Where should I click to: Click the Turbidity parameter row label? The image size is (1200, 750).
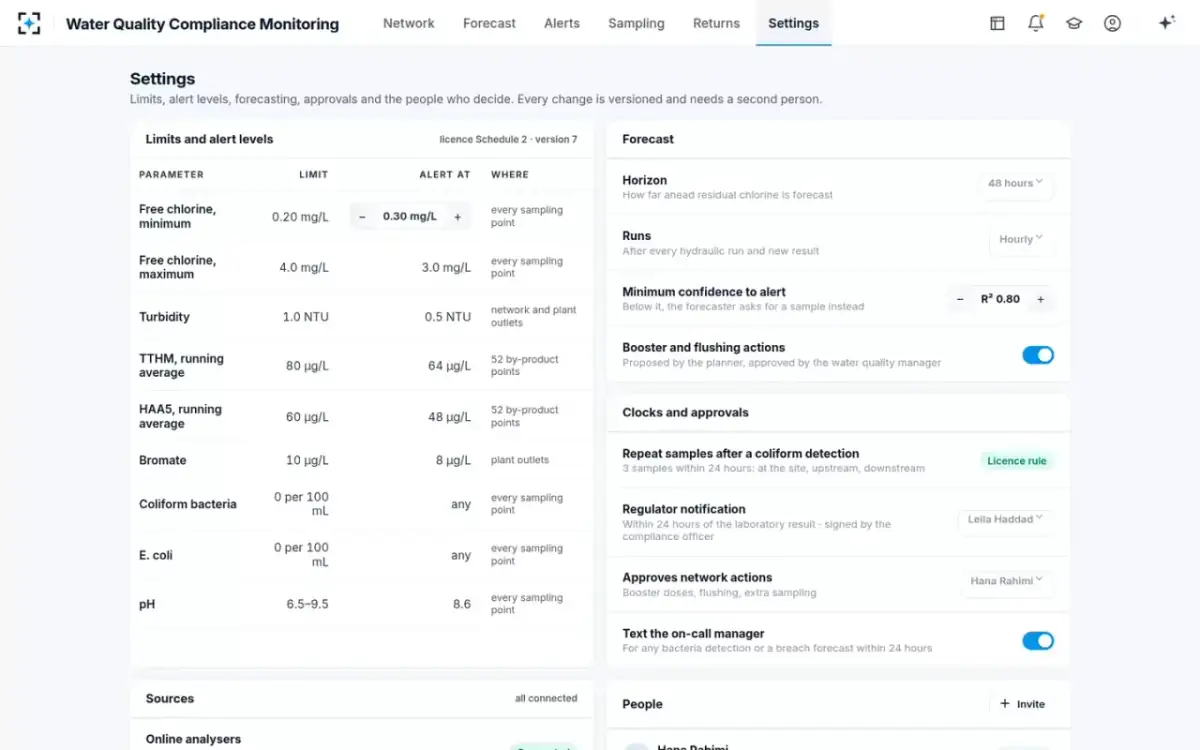164,317
